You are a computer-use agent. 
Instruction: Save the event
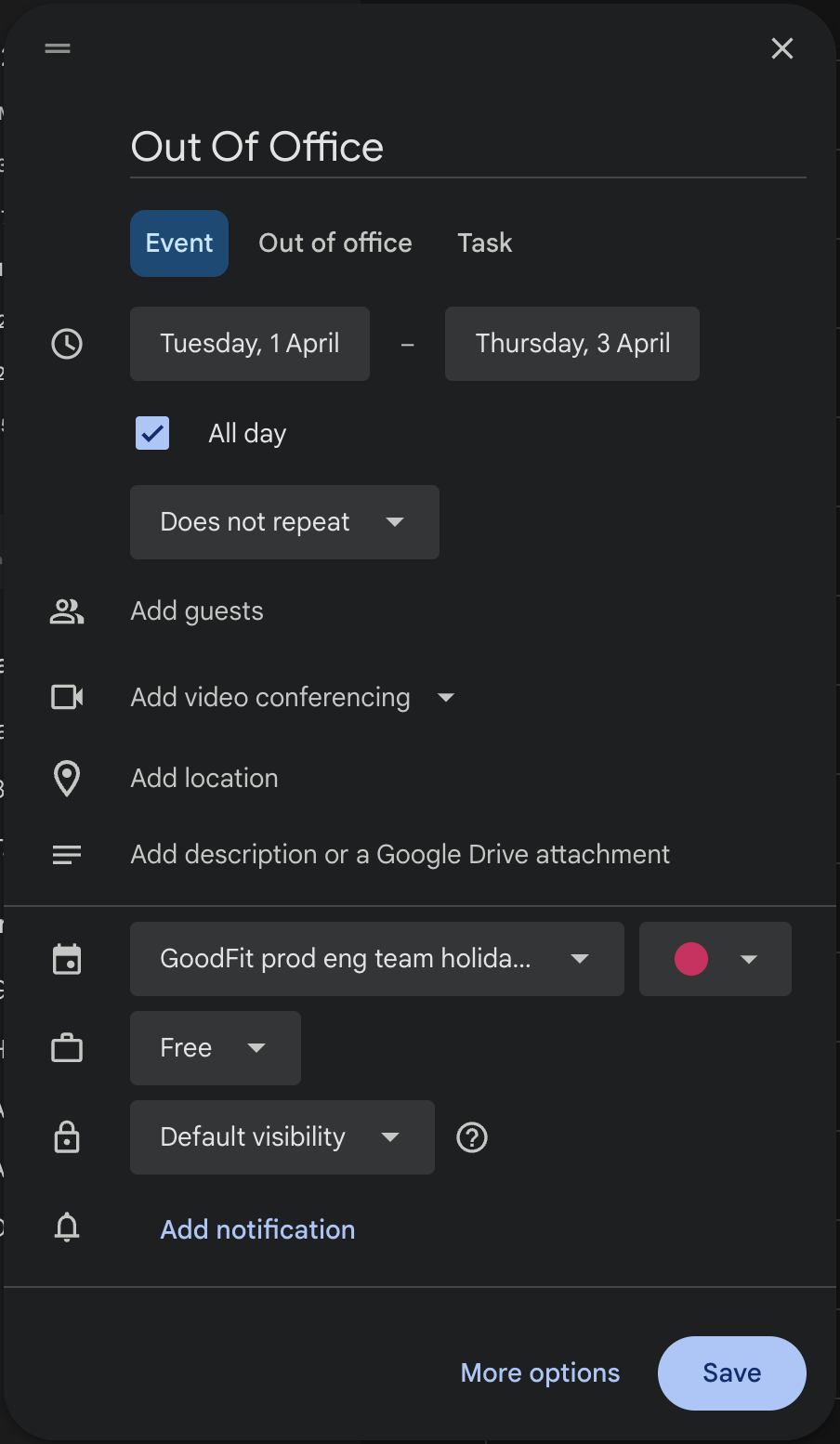coord(731,1373)
